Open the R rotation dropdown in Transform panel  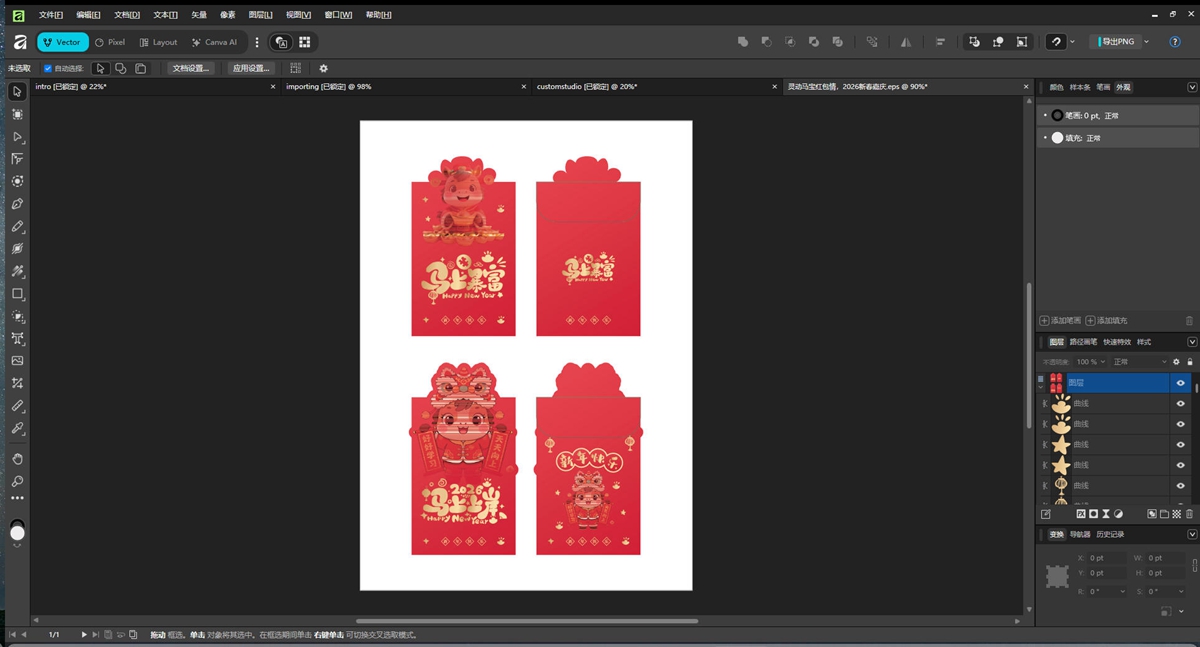(x=1121, y=591)
